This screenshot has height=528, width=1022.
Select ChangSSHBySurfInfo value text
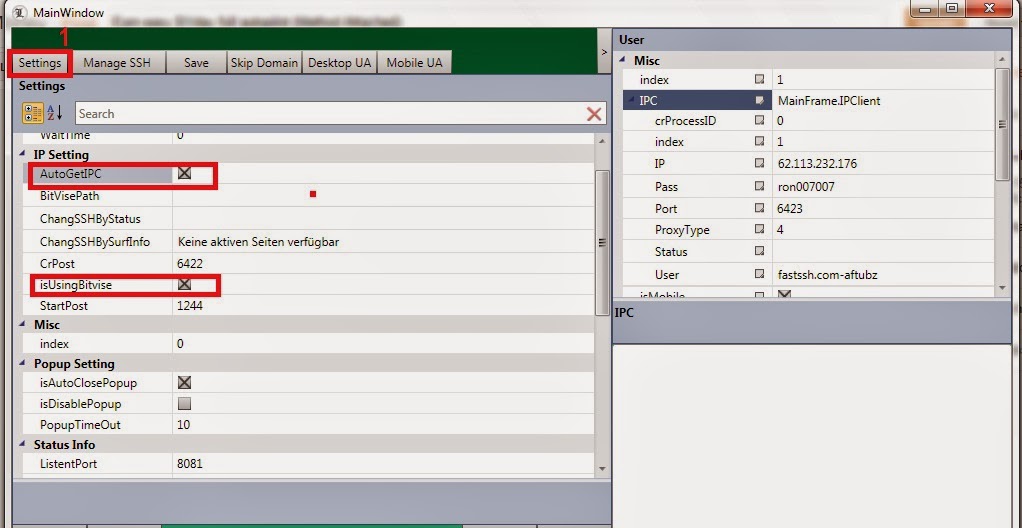point(258,242)
